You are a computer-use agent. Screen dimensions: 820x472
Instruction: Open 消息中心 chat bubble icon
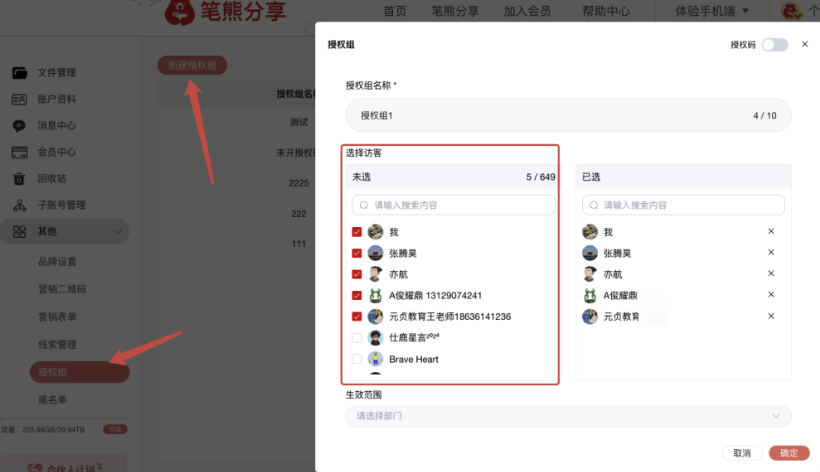19,126
